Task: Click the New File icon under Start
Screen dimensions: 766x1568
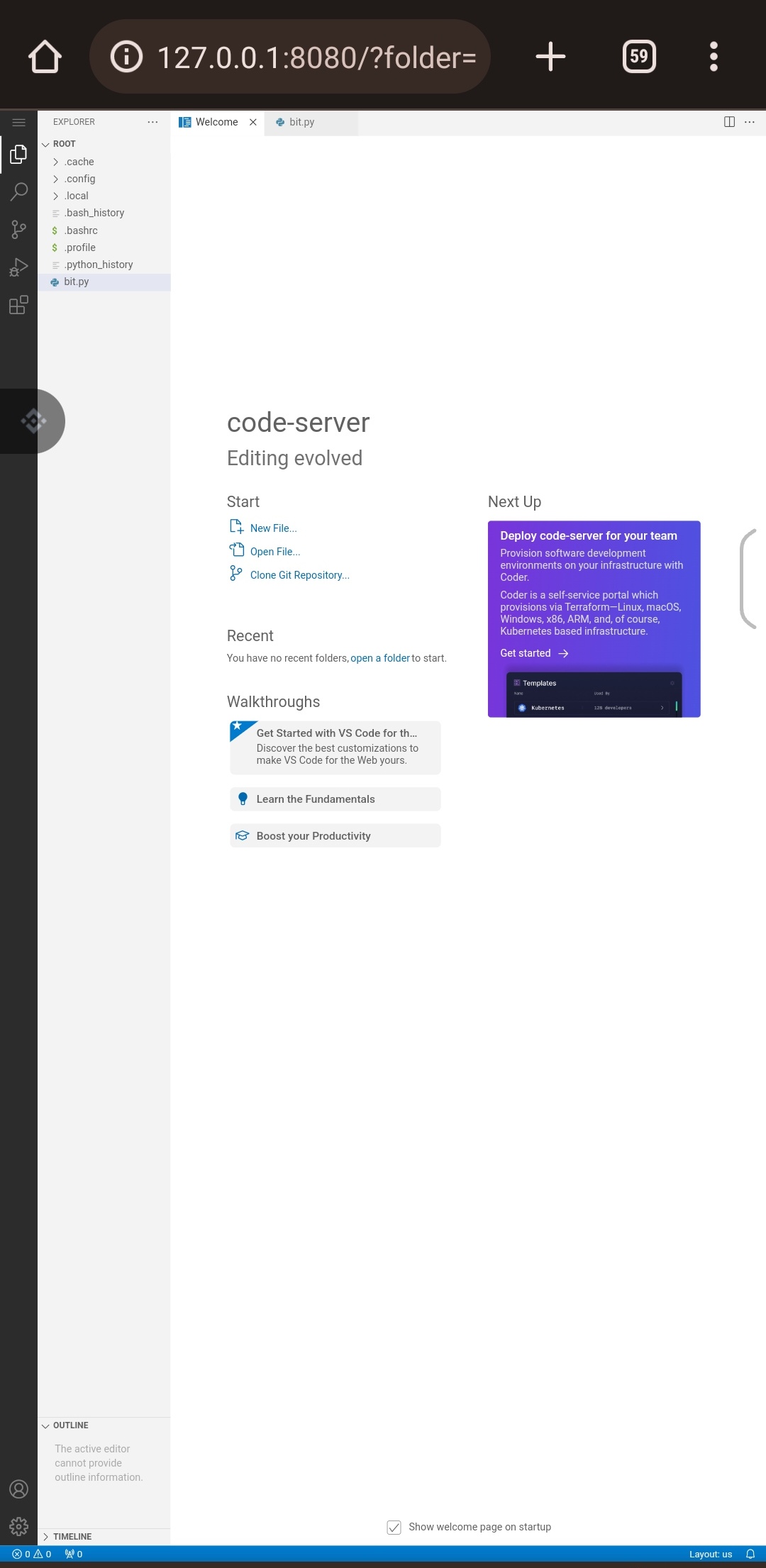Action: pyautogui.click(x=237, y=527)
